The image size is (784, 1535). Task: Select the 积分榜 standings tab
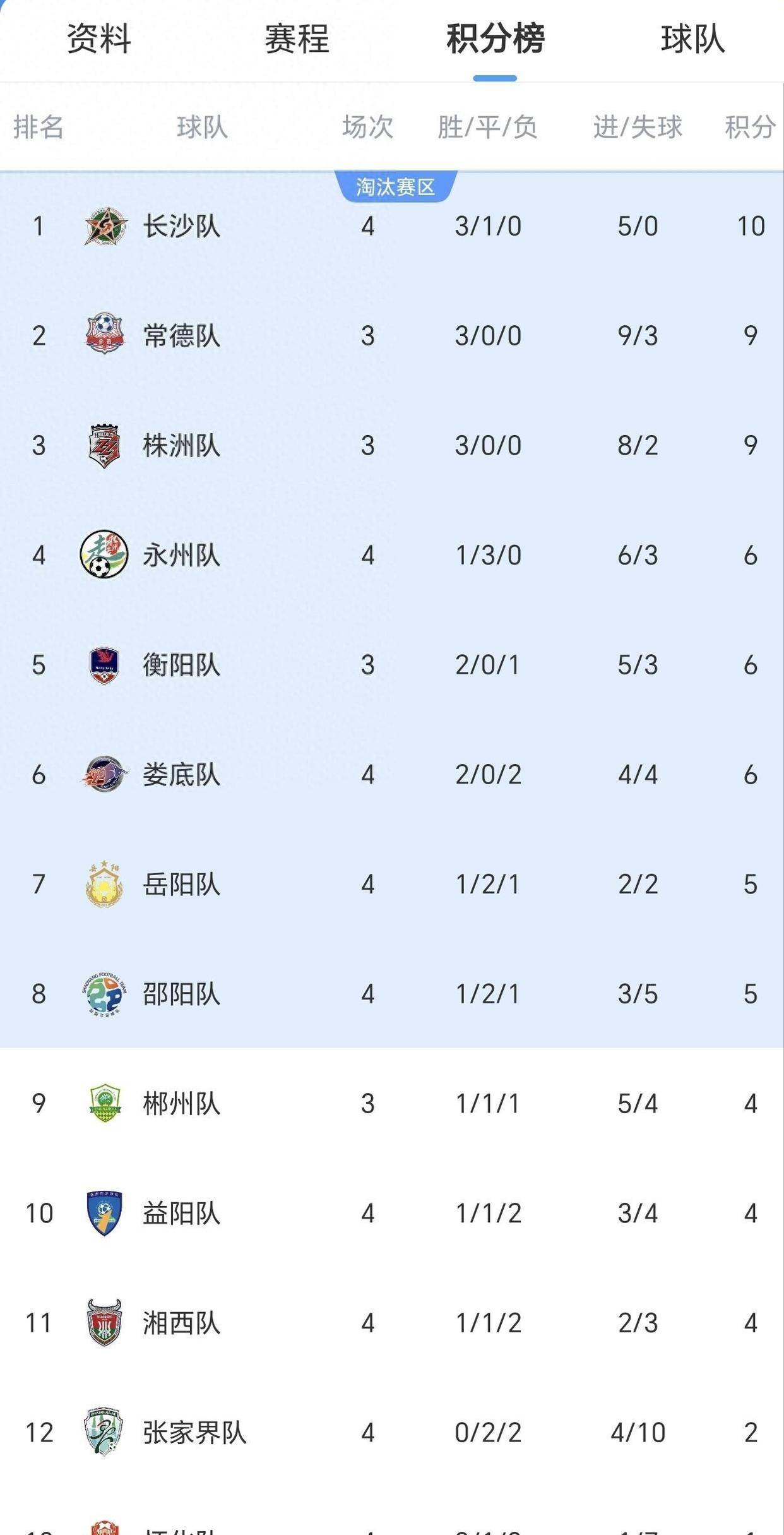coord(495,39)
